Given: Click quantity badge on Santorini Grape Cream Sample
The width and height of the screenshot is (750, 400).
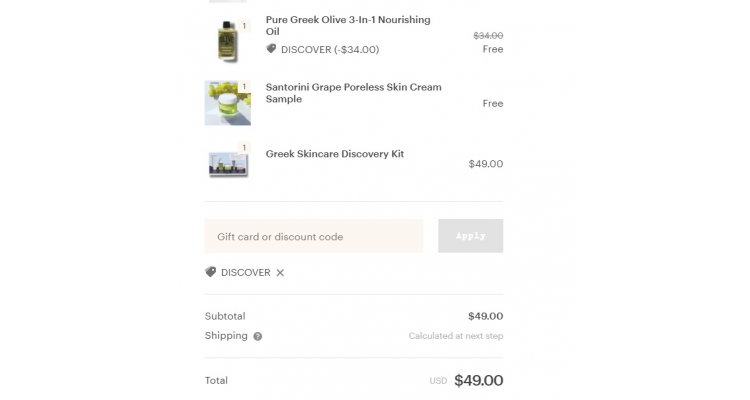Looking at the screenshot, I should point(244,87).
